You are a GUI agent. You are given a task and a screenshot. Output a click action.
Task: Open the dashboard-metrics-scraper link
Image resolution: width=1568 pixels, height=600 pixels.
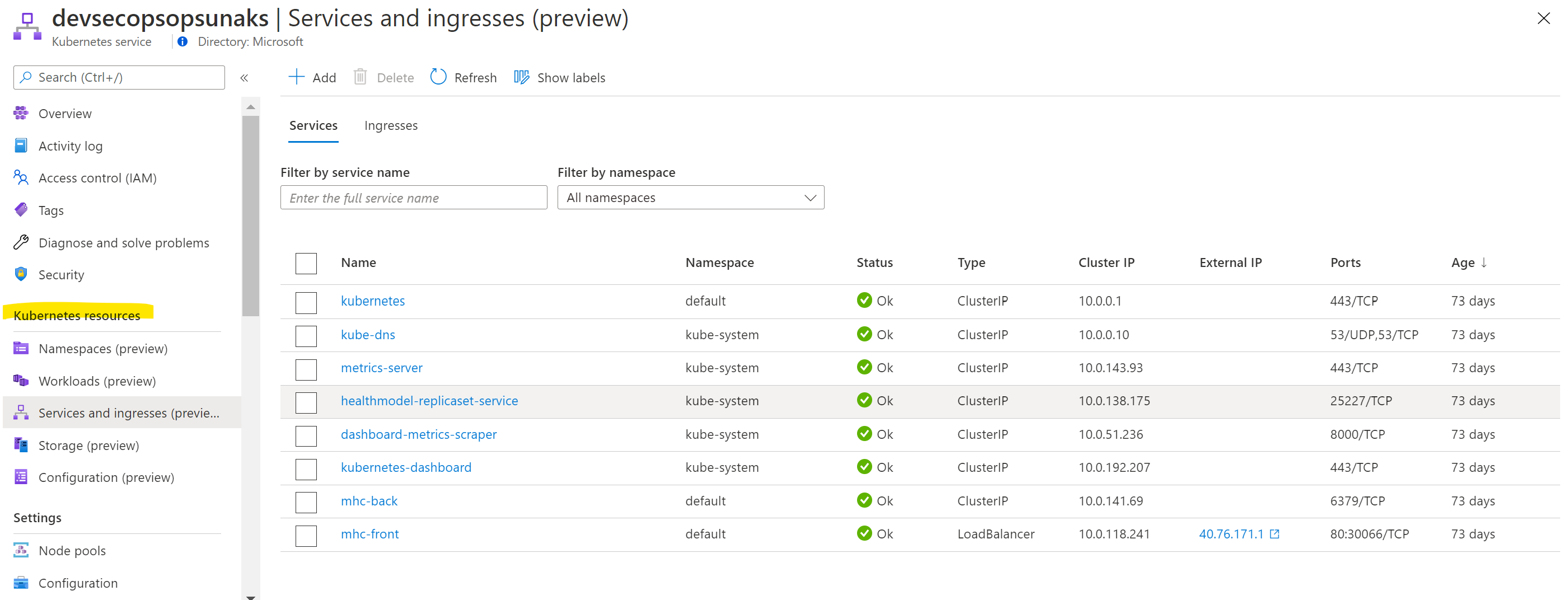[419, 434]
